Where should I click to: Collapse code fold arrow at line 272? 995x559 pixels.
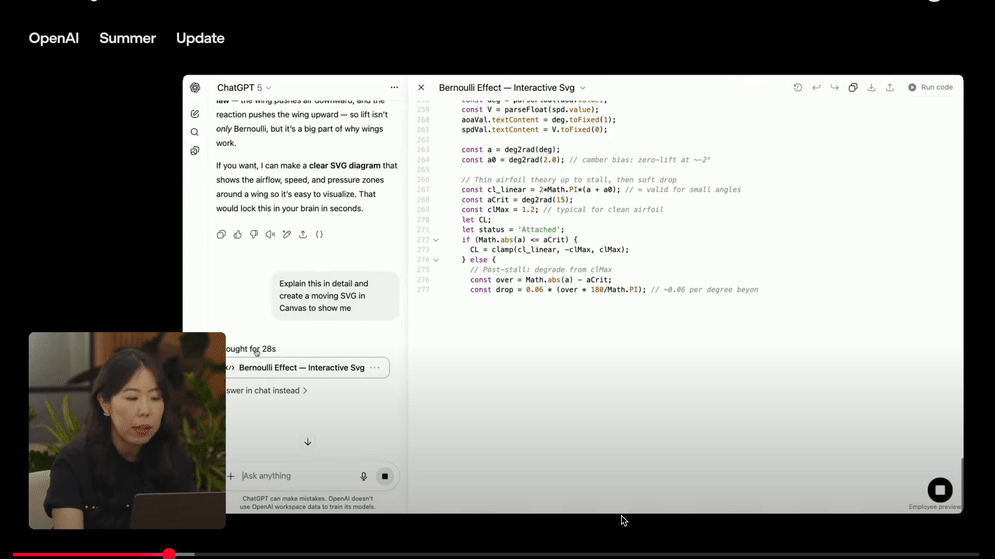[436, 240]
